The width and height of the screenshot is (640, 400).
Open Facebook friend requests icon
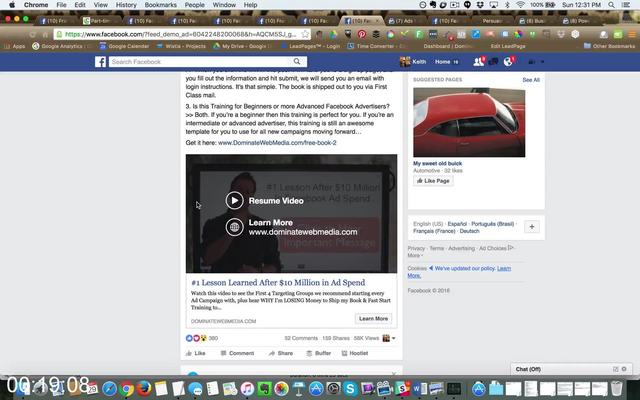coord(478,62)
